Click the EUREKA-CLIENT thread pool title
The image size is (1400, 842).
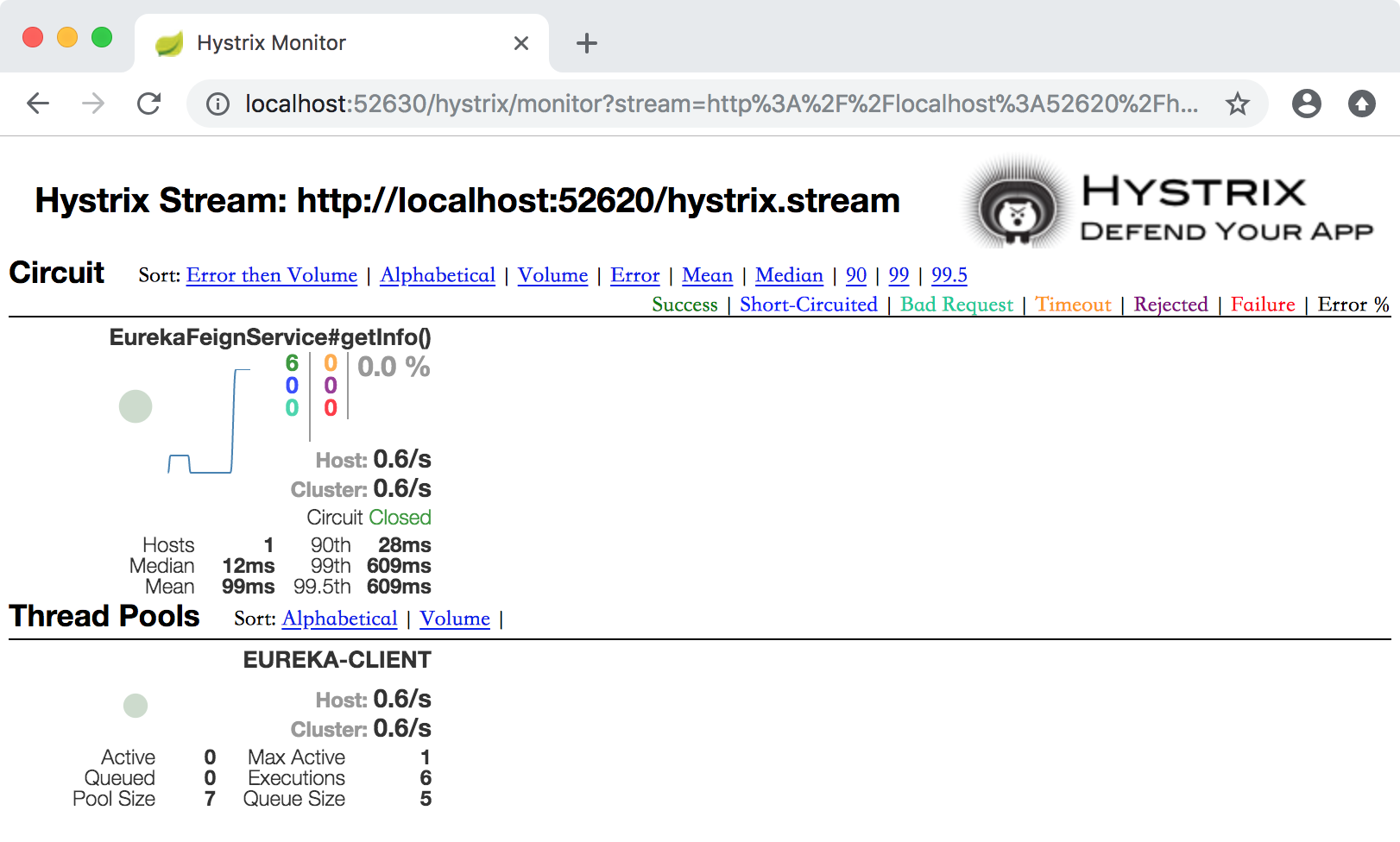coord(337,660)
